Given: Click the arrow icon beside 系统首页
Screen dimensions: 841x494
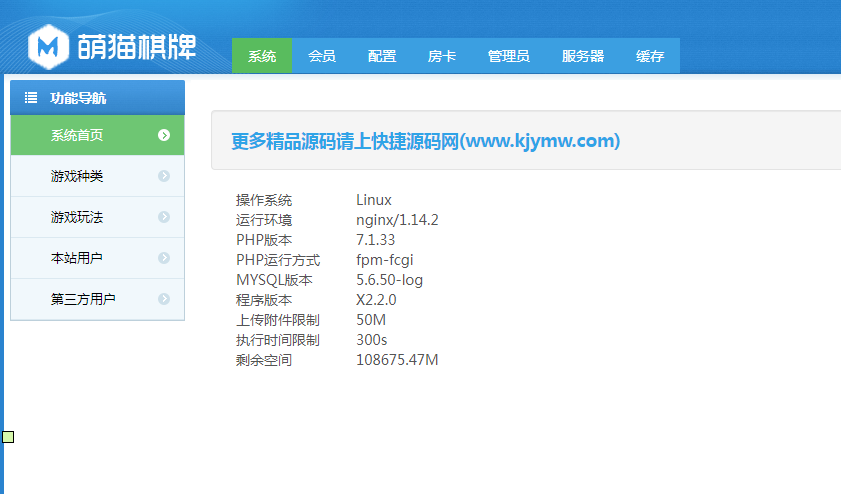Looking at the screenshot, I should (x=164, y=135).
